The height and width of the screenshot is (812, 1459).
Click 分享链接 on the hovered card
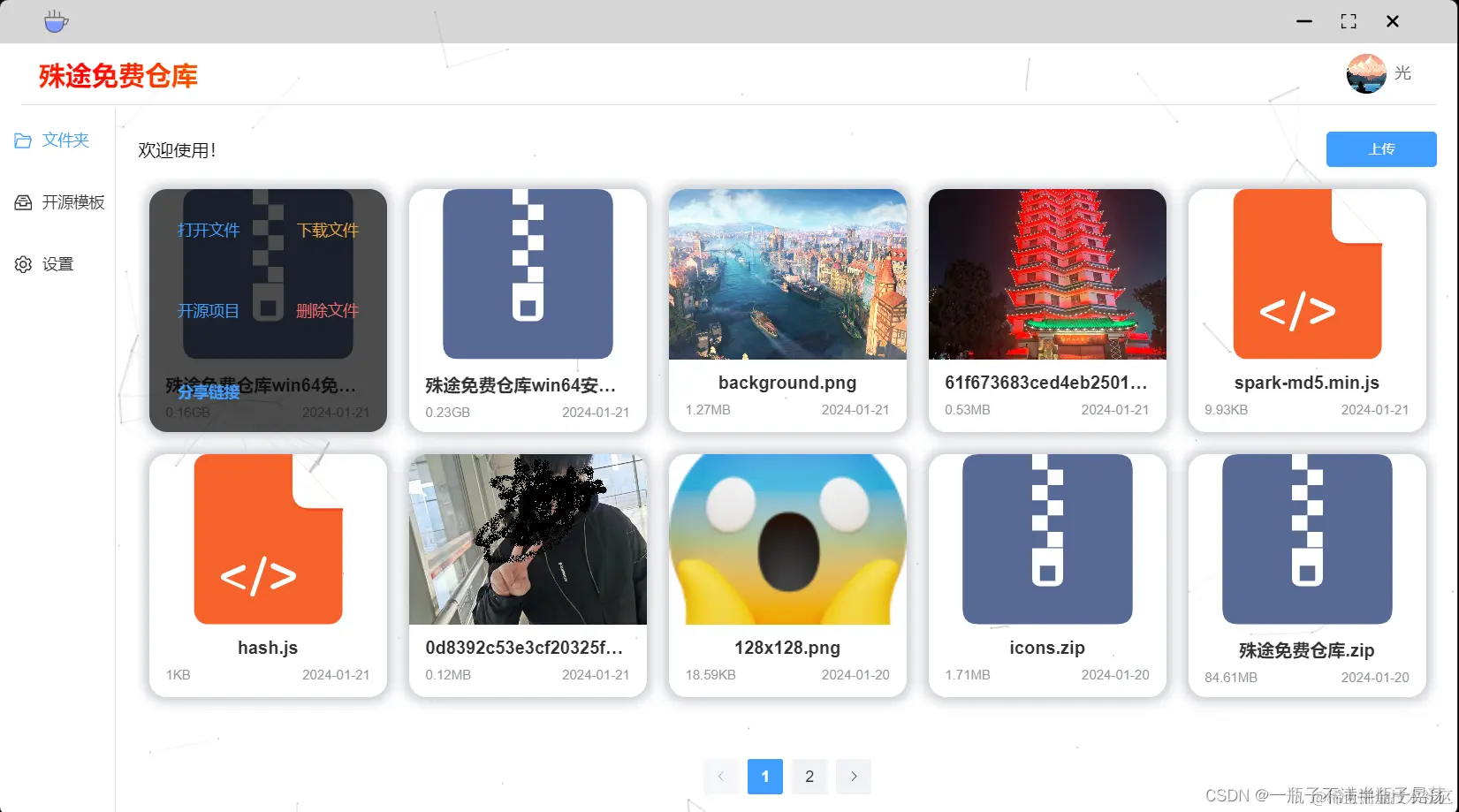(209, 392)
